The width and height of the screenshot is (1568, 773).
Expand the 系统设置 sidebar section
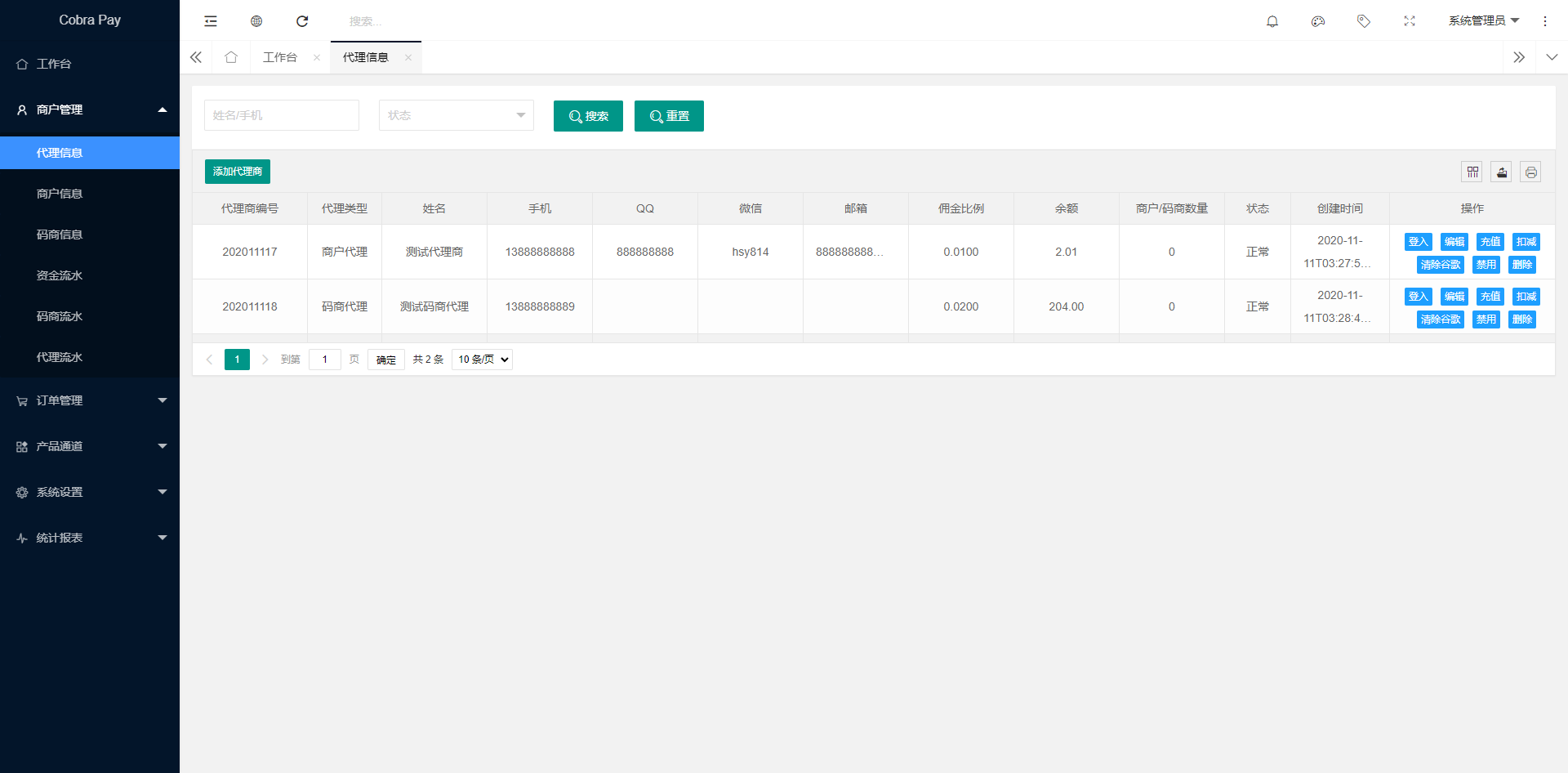click(90, 492)
